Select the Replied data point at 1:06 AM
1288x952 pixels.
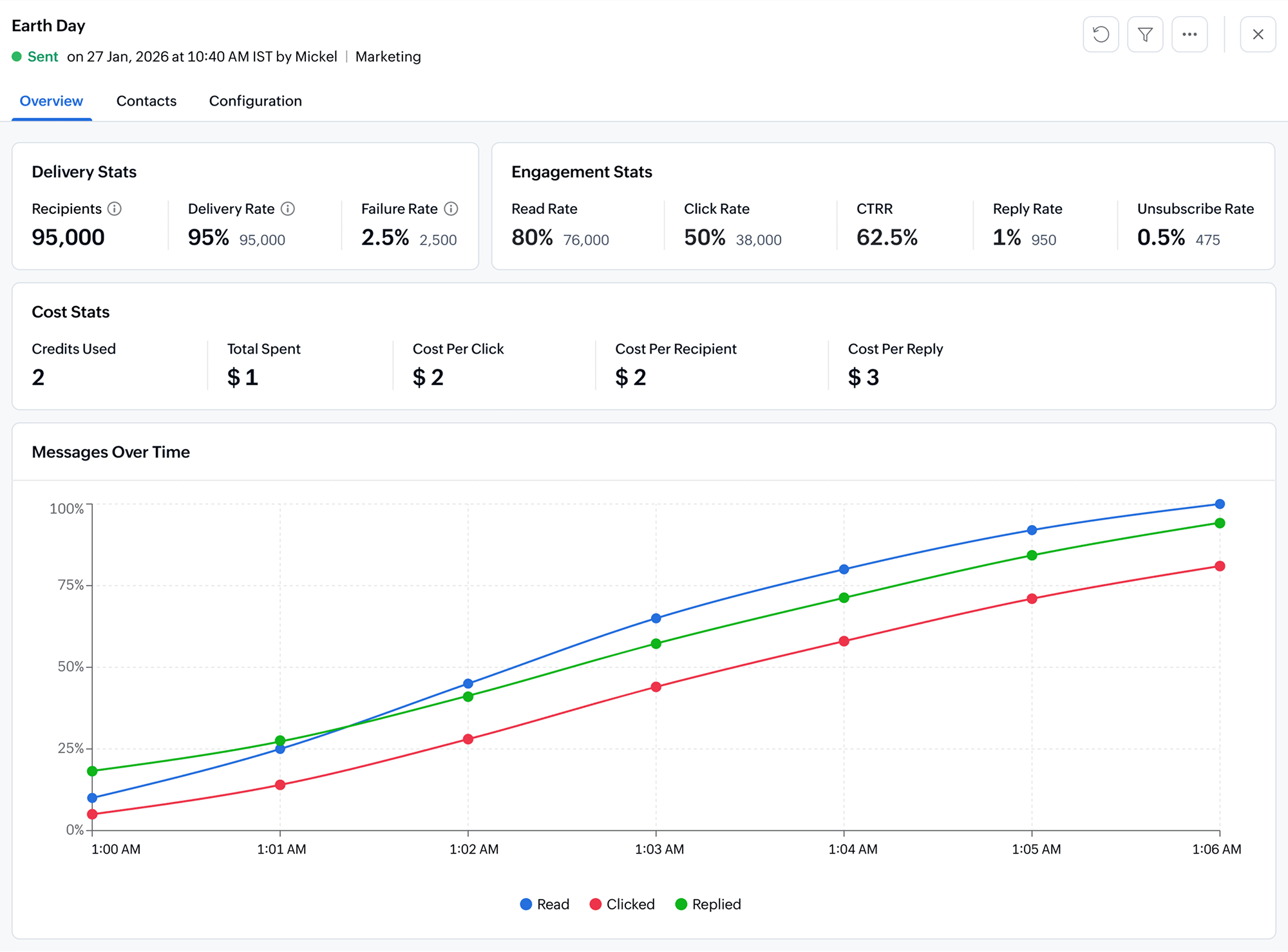tap(1220, 523)
